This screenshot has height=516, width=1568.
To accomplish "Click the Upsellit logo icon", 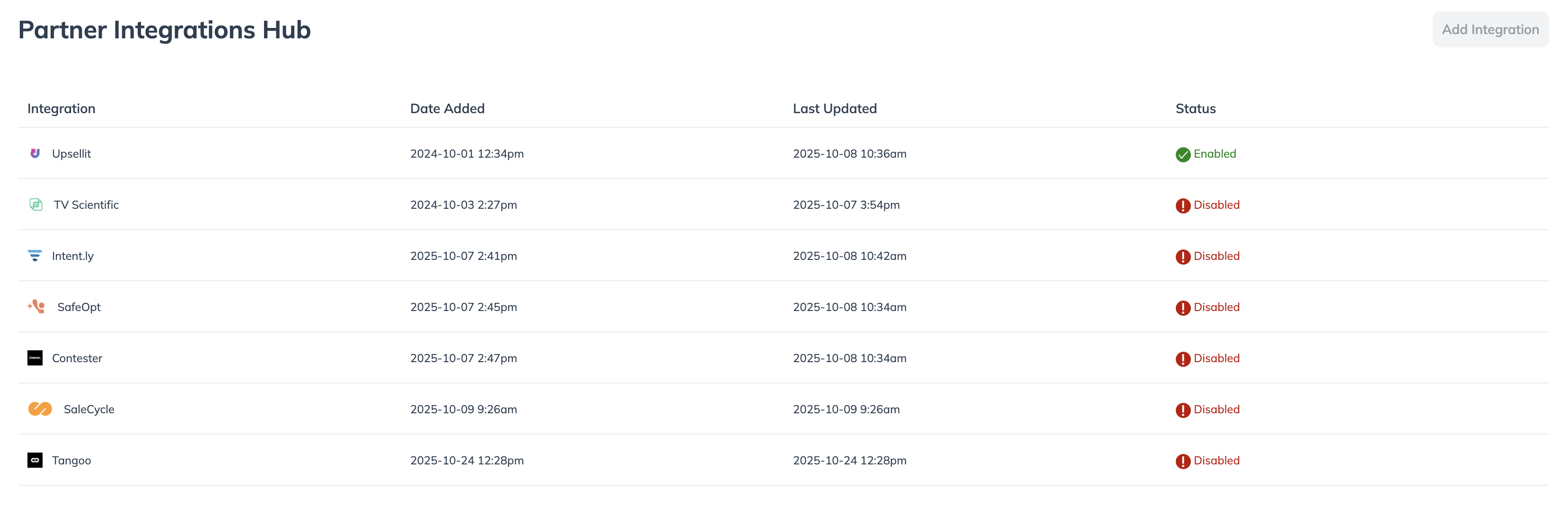I will [x=35, y=153].
